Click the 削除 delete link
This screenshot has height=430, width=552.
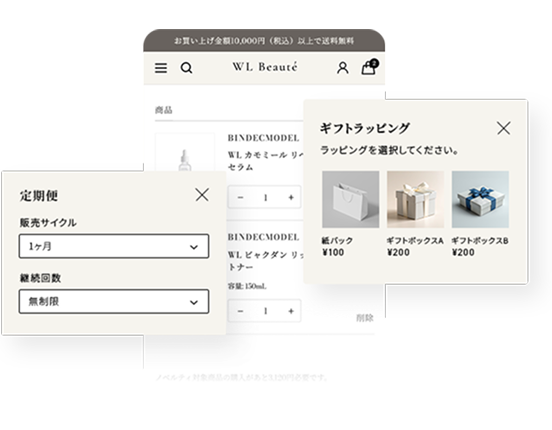(364, 318)
